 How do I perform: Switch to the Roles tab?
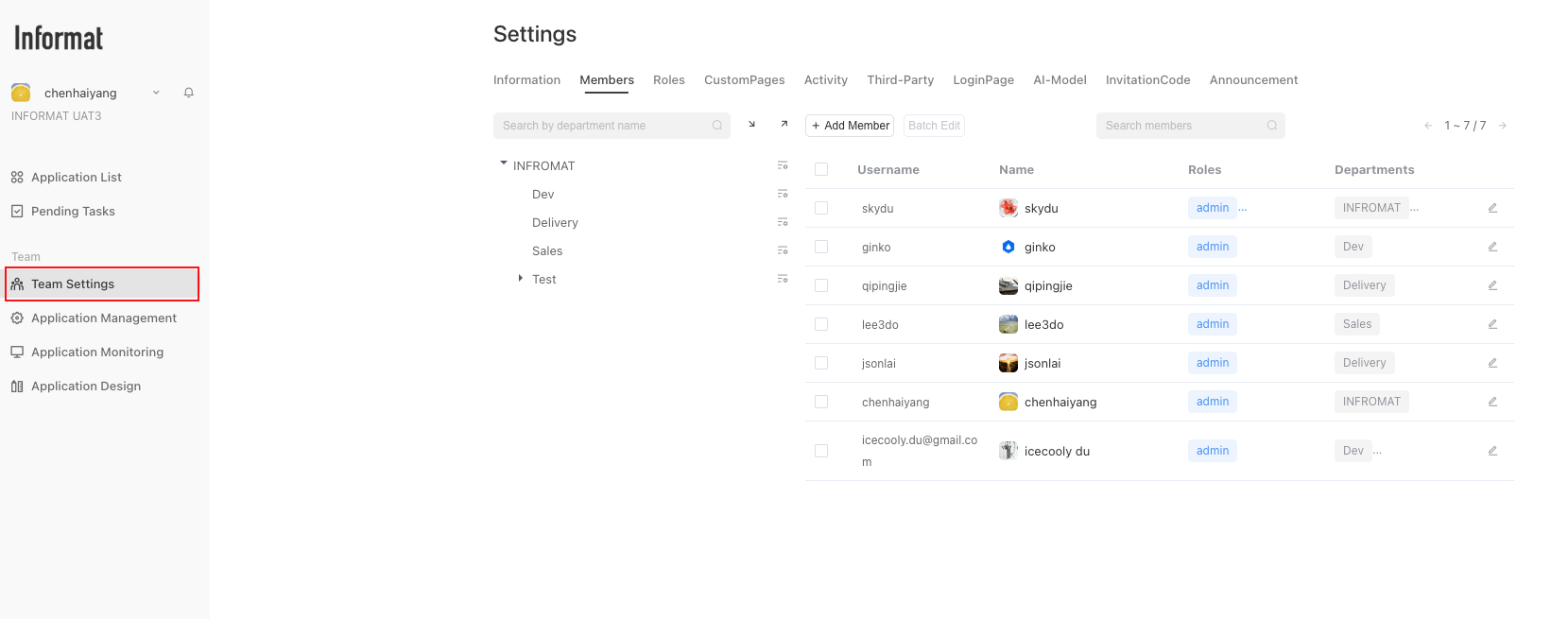pos(668,80)
